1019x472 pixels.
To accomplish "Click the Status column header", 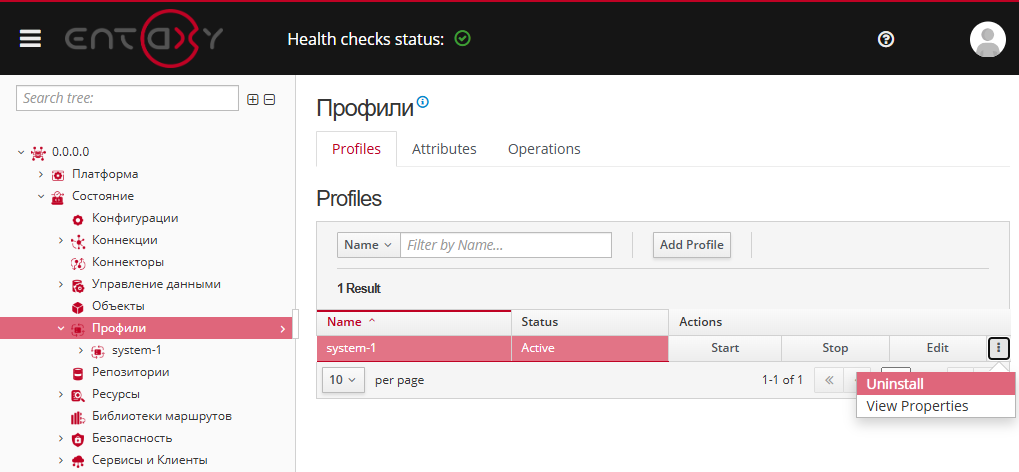I will (590, 322).
